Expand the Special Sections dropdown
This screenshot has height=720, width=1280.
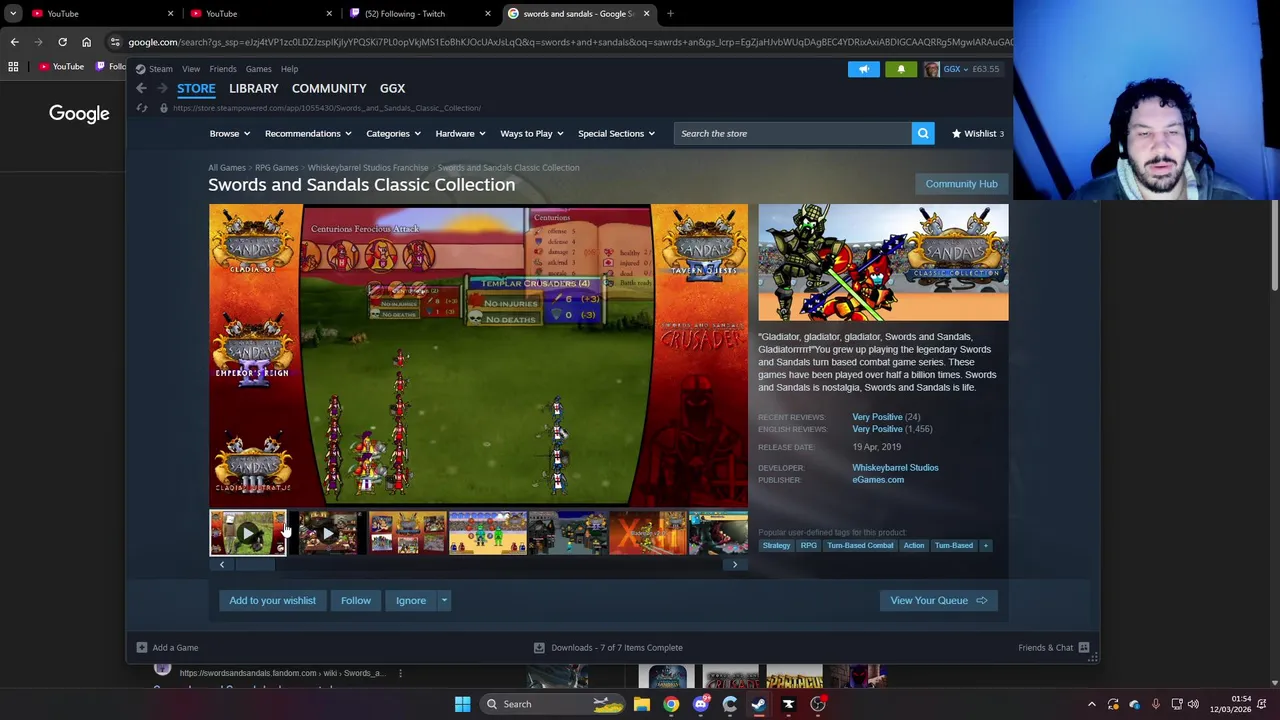click(x=616, y=133)
